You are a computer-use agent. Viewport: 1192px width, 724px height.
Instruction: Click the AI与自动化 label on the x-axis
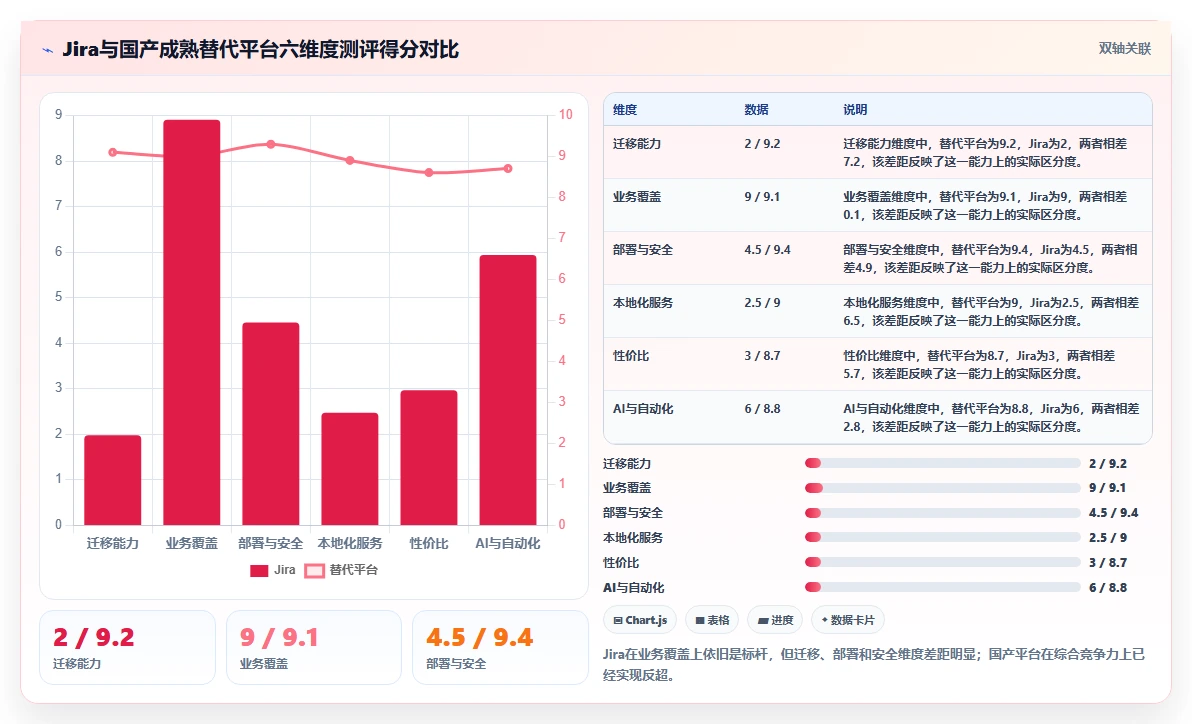508,544
